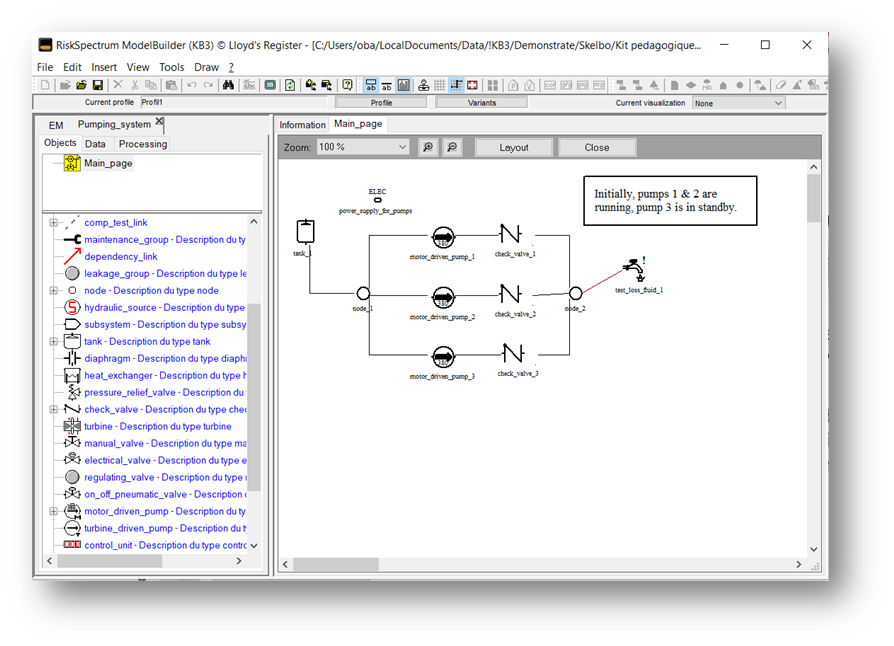Click the object list vertical scrollbar thumb
The image size is (894, 646).
(x=254, y=396)
